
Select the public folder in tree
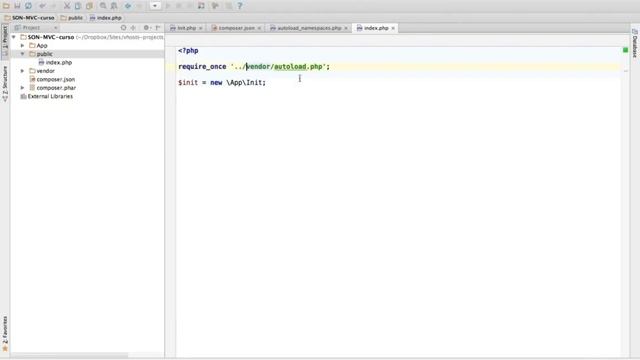(x=41, y=54)
